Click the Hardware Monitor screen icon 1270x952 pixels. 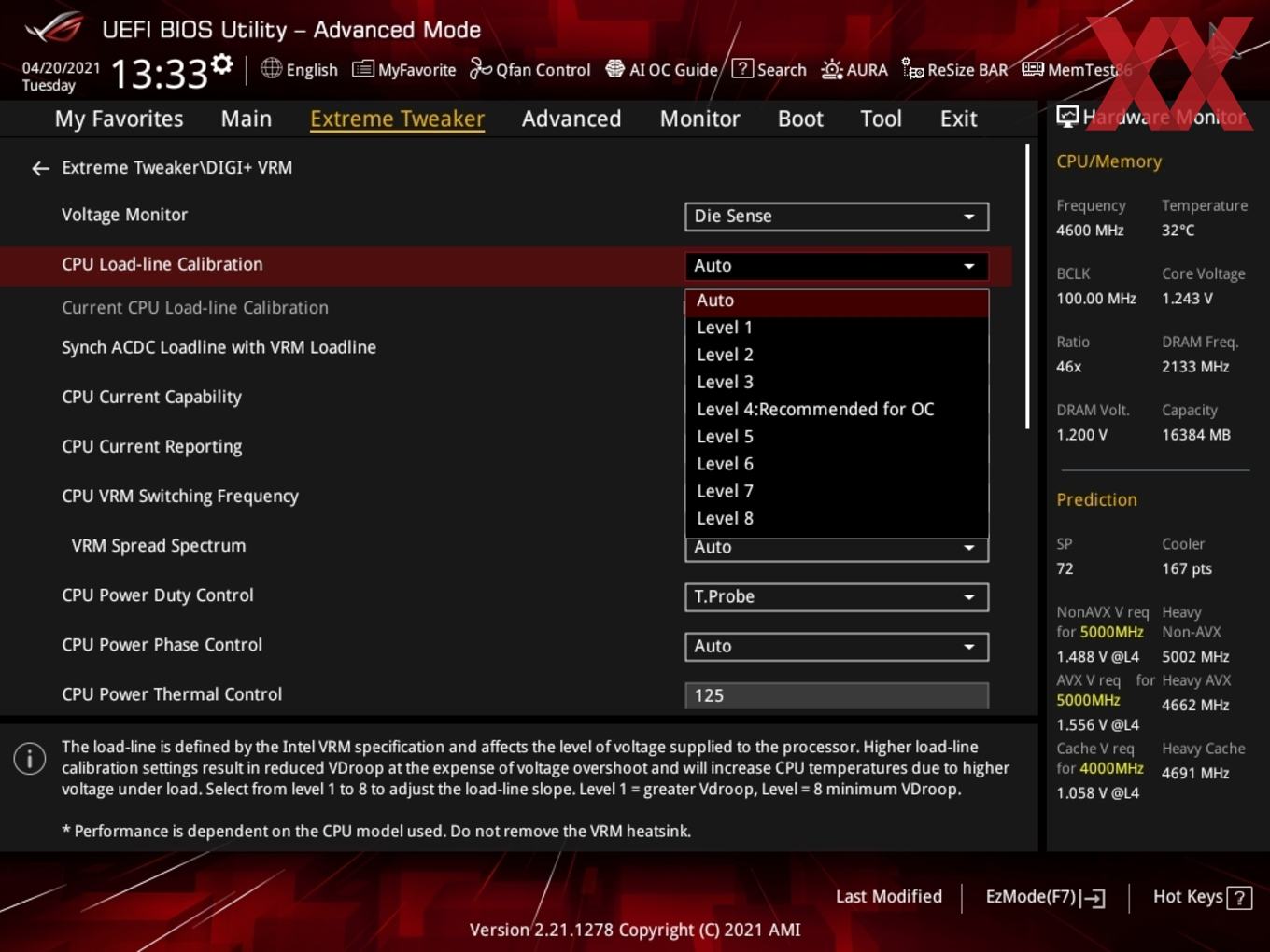[1067, 117]
